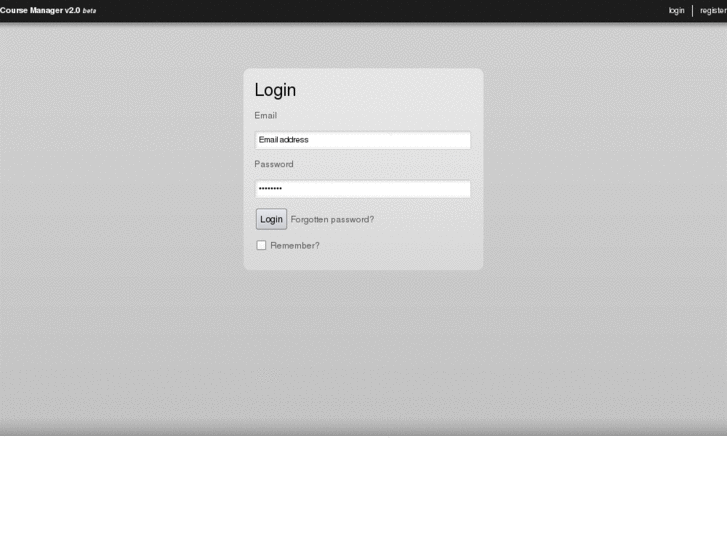The height and width of the screenshot is (545, 727).
Task: Open the login link in top bar
Action: pos(676,10)
